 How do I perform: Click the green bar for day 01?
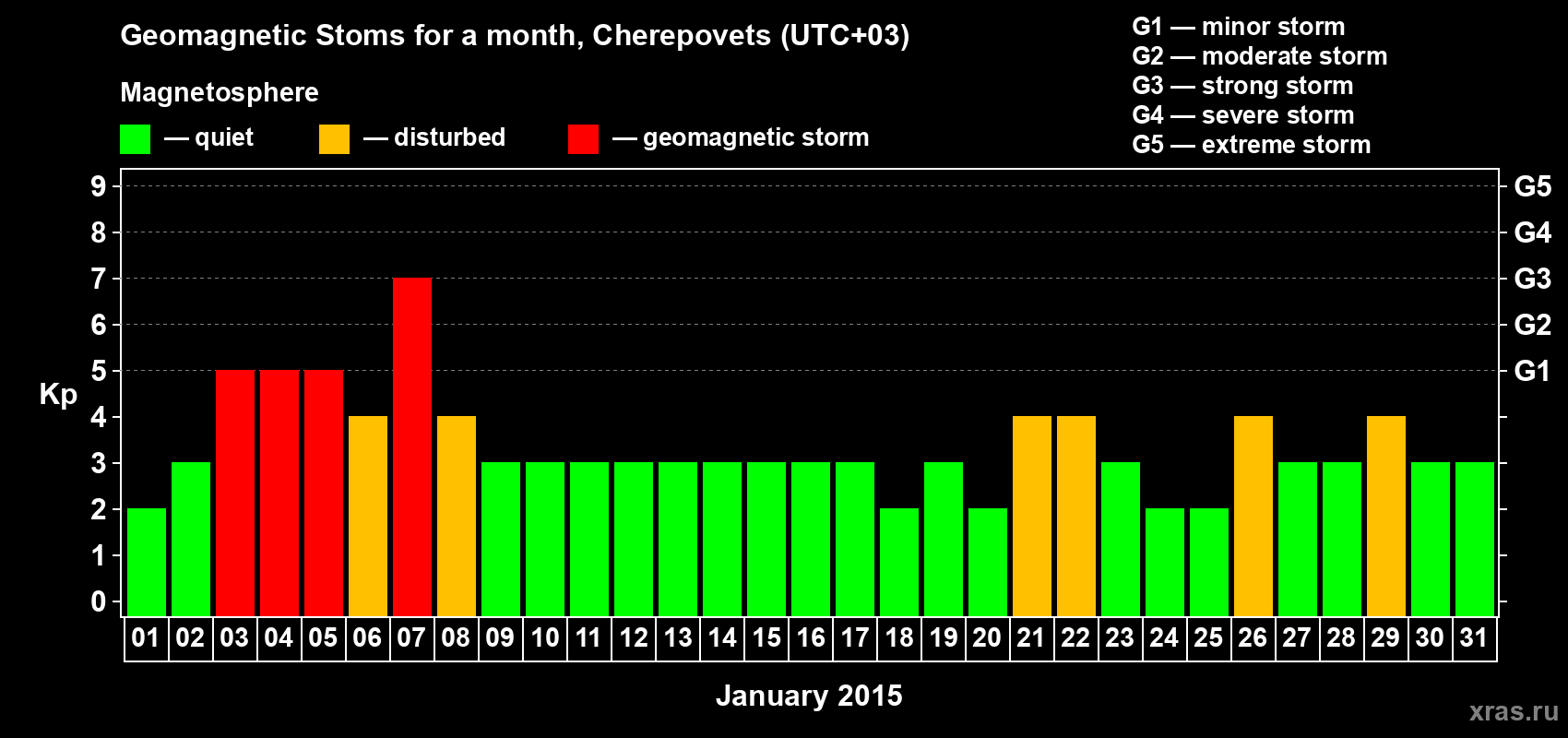147,562
